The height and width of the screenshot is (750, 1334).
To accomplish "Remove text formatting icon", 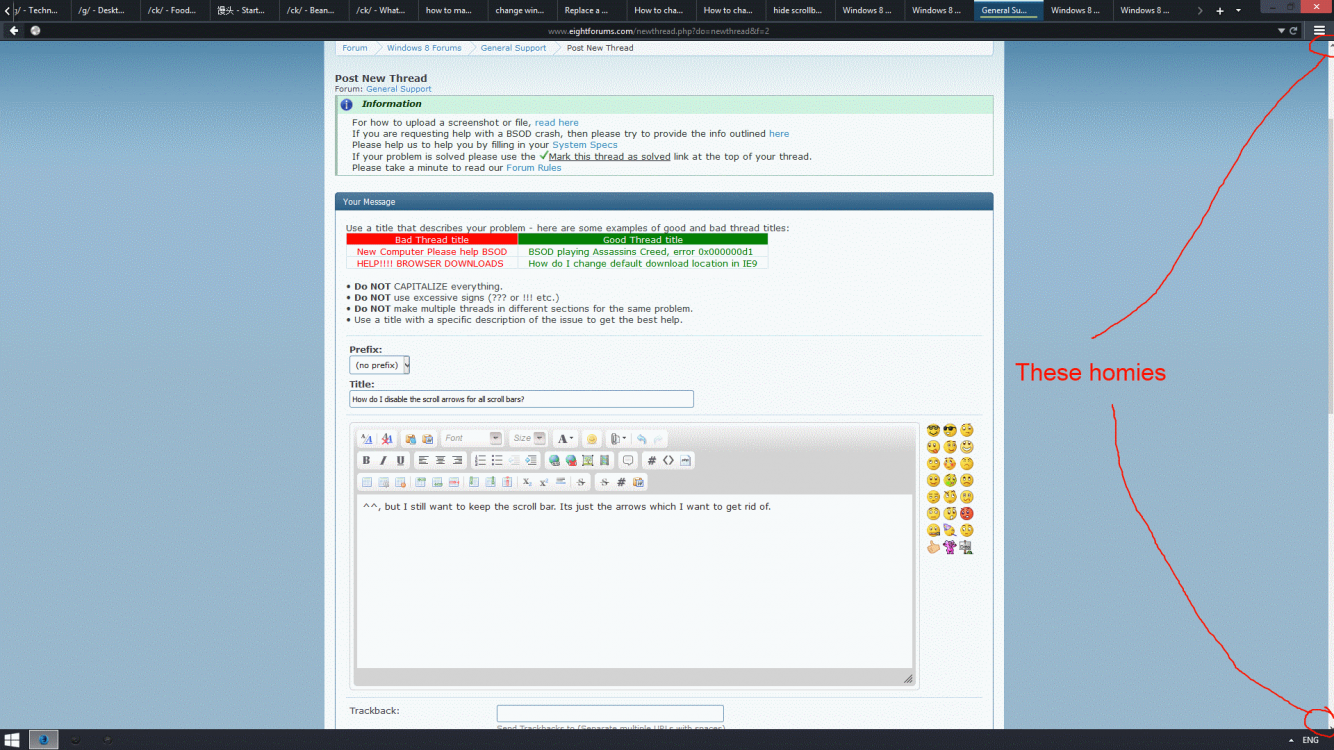I will [x=386, y=438].
